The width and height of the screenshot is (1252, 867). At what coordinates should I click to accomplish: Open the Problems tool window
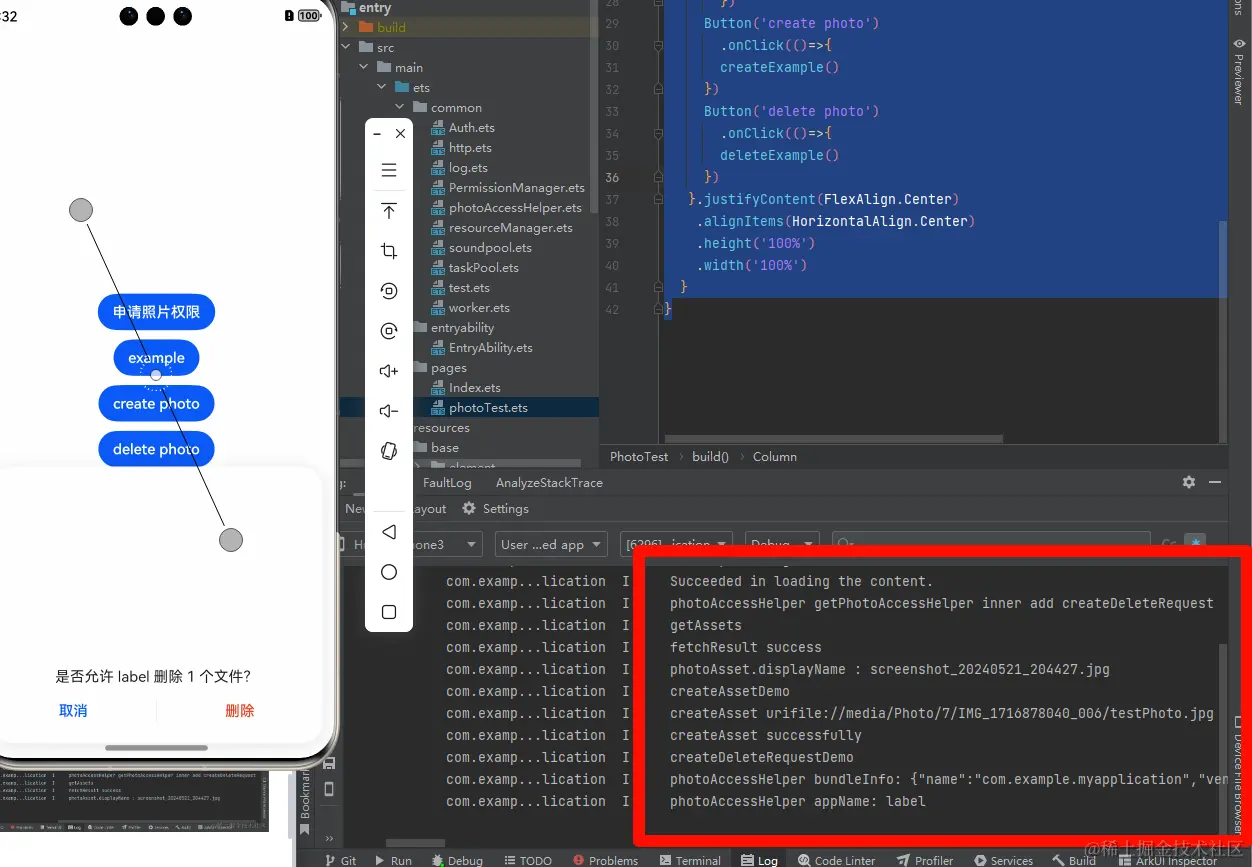(x=606, y=860)
